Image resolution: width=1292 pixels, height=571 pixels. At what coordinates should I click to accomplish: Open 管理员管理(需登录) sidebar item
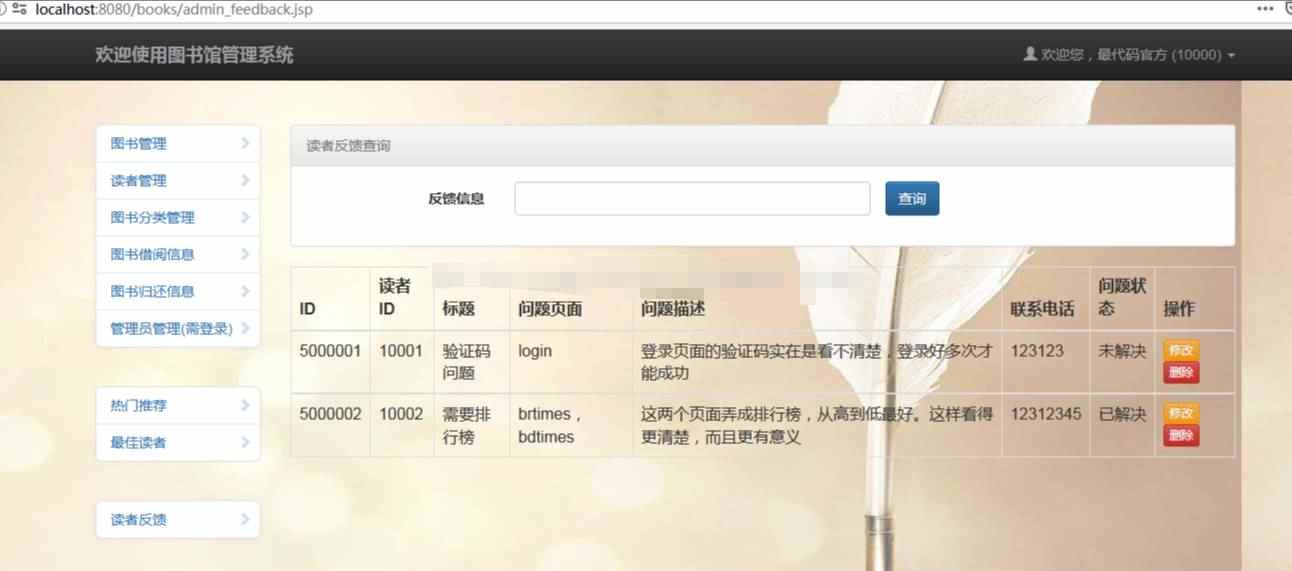pyautogui.click(x=178, y=329)
